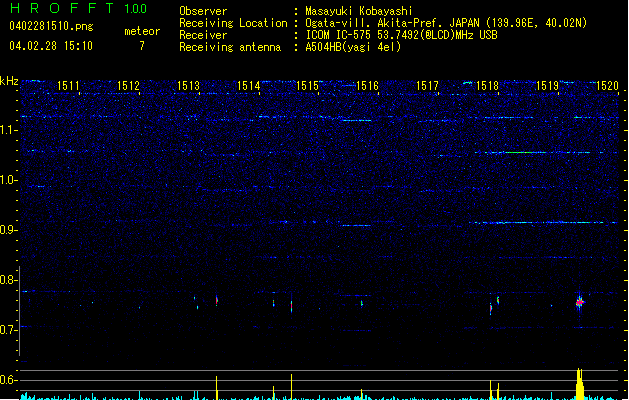Viewport: 629px width, 400px height.
Task: Click the cyan line at 0.9 kHz near 1516
Action: coord(355,225)
